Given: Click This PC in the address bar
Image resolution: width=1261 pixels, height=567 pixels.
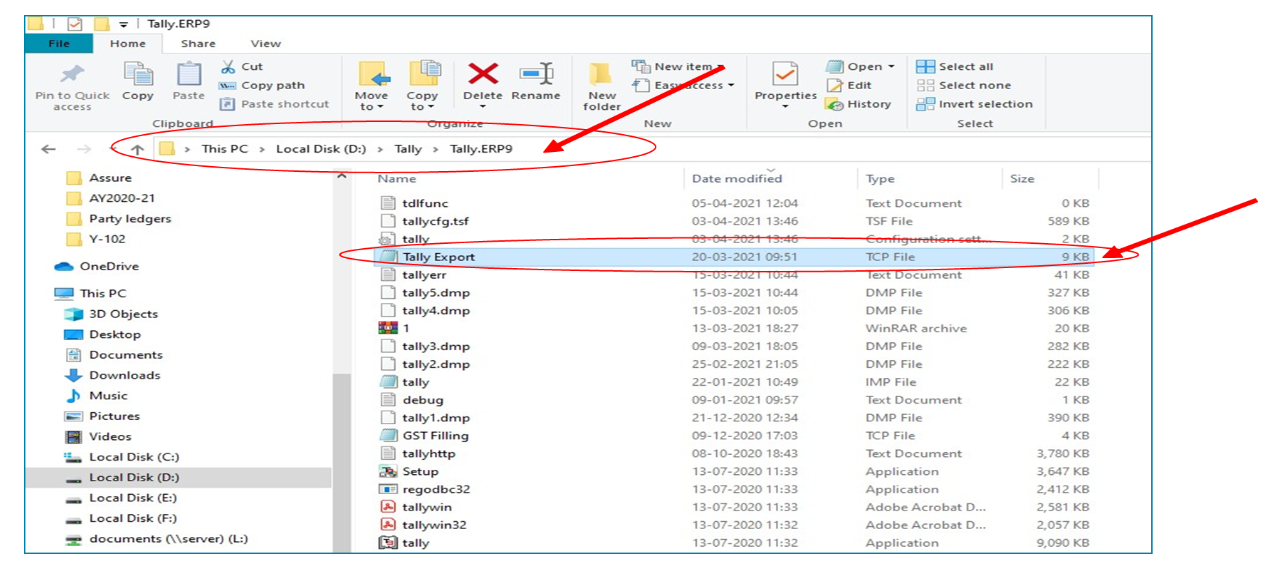Looking at the screenshot, I should [225, 149].
